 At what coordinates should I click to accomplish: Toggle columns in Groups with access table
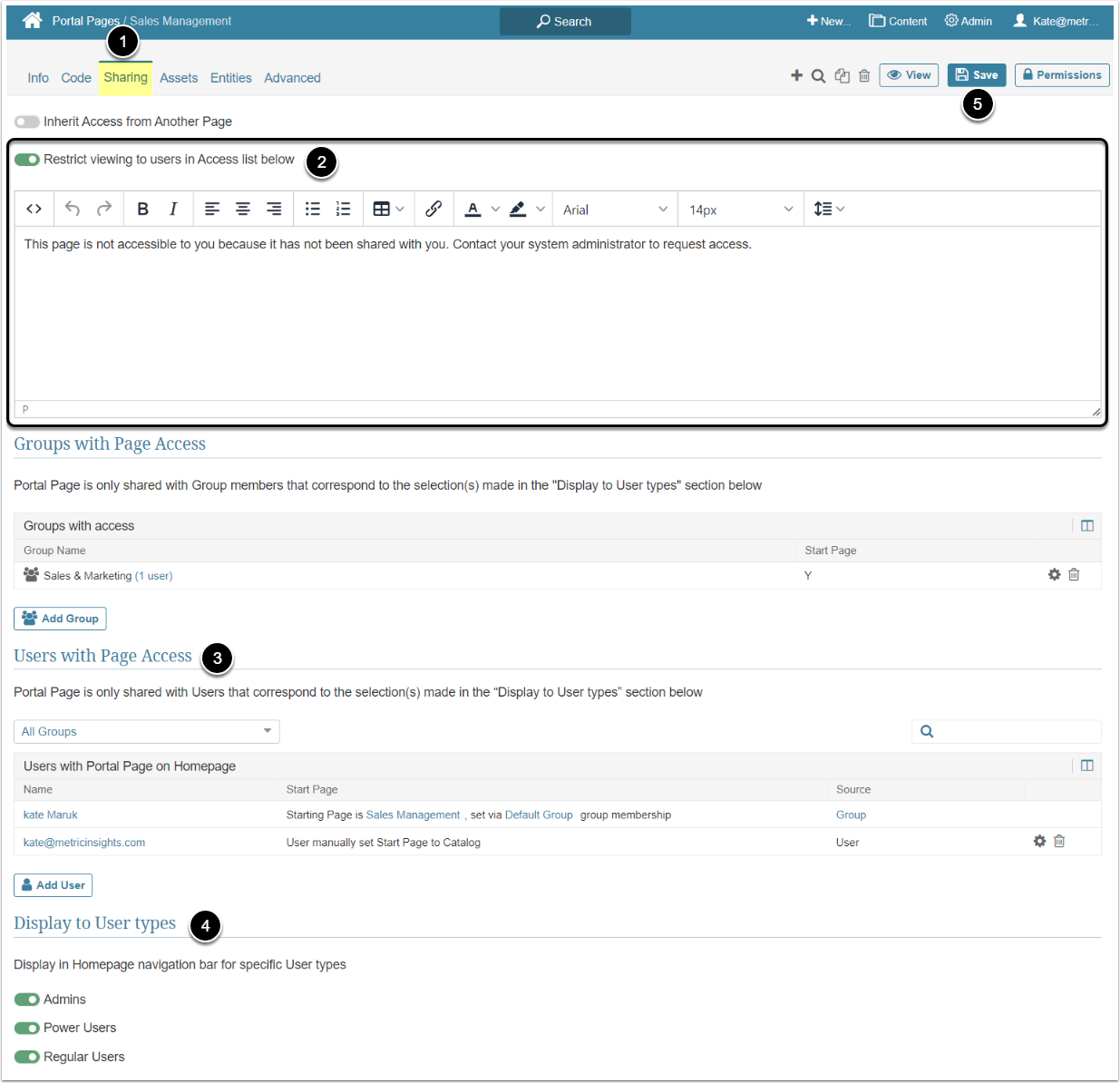[1087, 526]
